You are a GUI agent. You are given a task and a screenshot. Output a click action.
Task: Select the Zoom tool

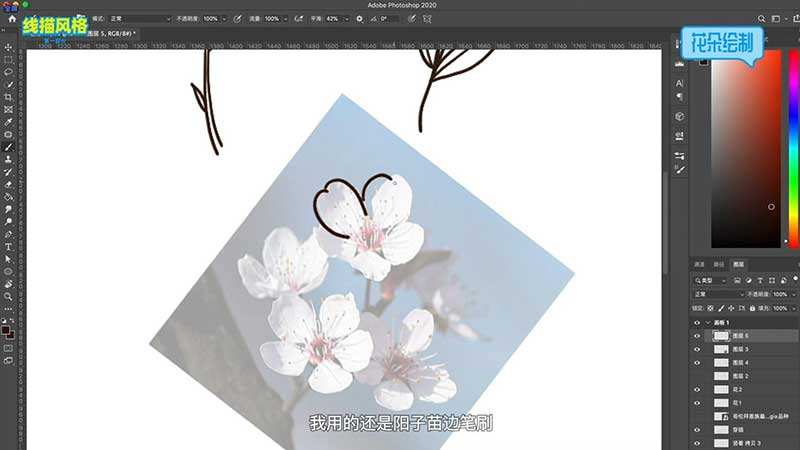[x=8, y=296]
